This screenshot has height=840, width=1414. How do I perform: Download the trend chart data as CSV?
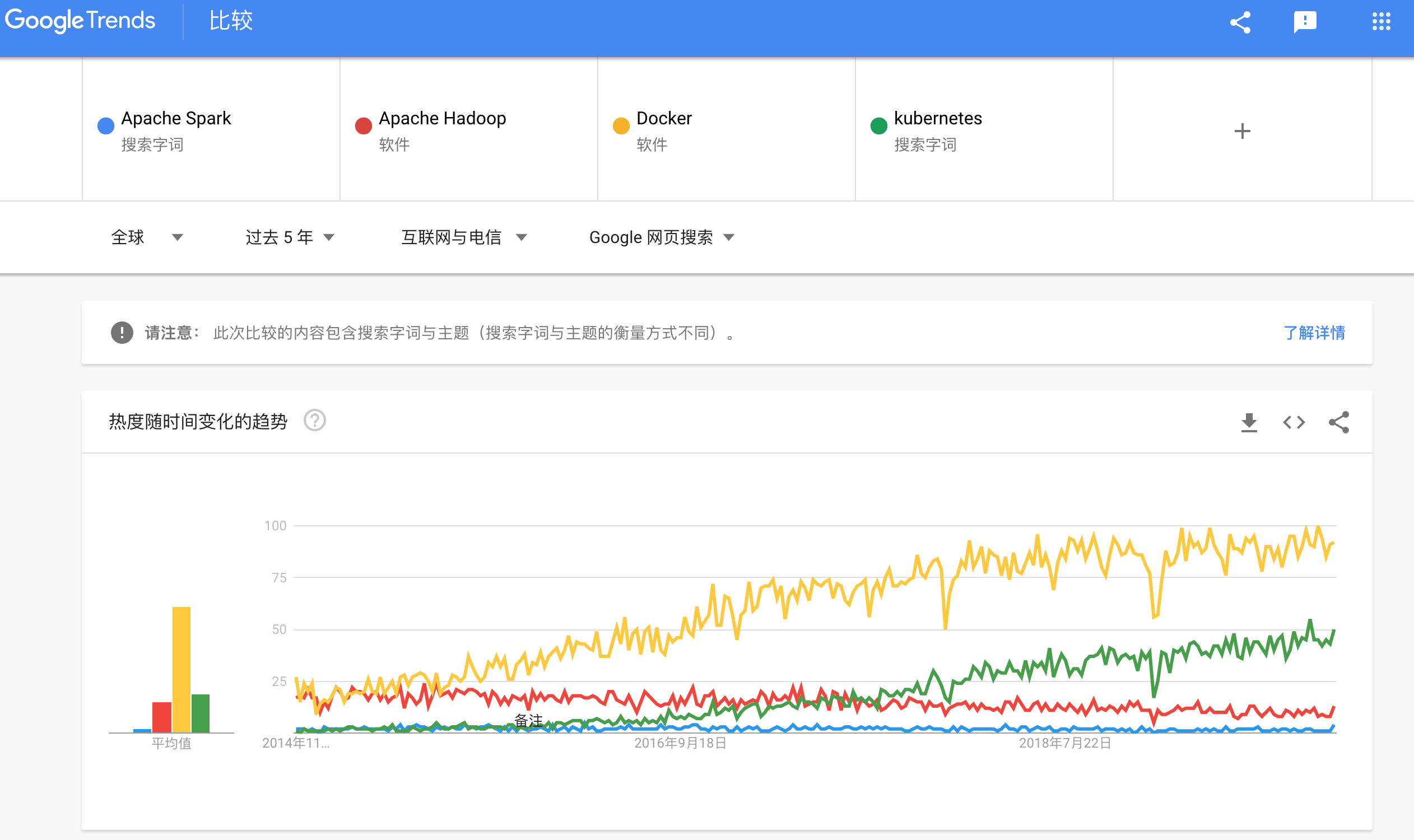[1249, 422]
